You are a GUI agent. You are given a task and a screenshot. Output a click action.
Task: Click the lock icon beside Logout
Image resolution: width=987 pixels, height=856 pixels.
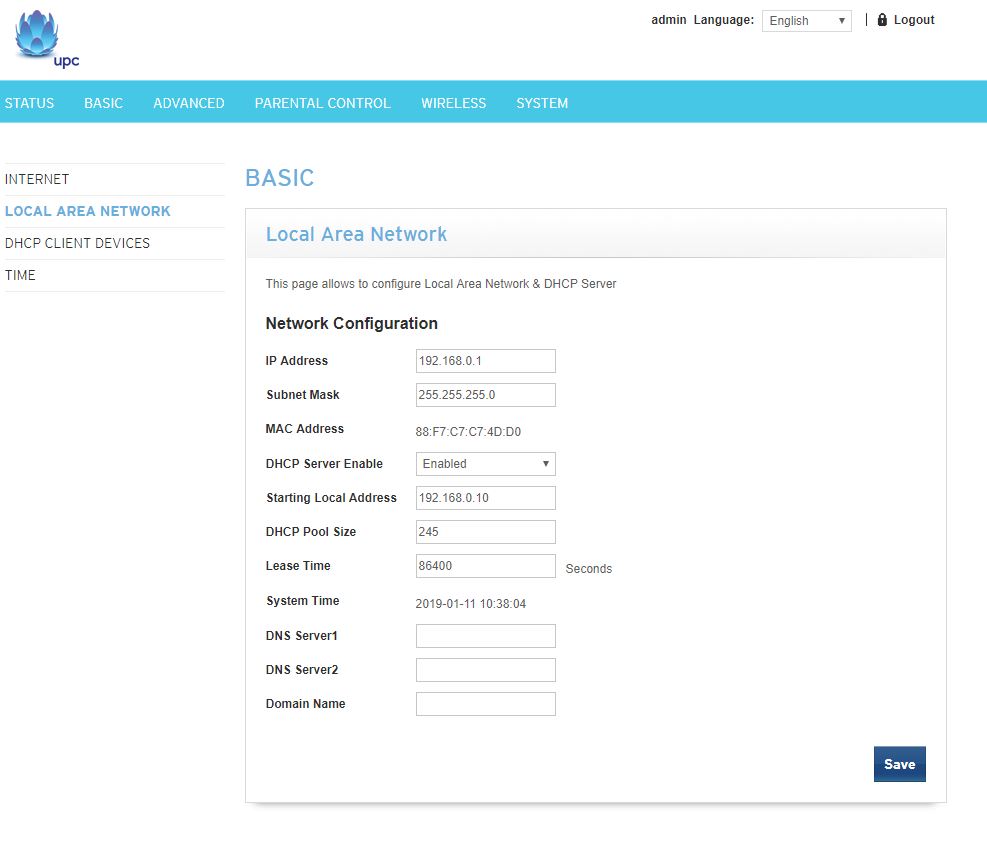(882, 20)
